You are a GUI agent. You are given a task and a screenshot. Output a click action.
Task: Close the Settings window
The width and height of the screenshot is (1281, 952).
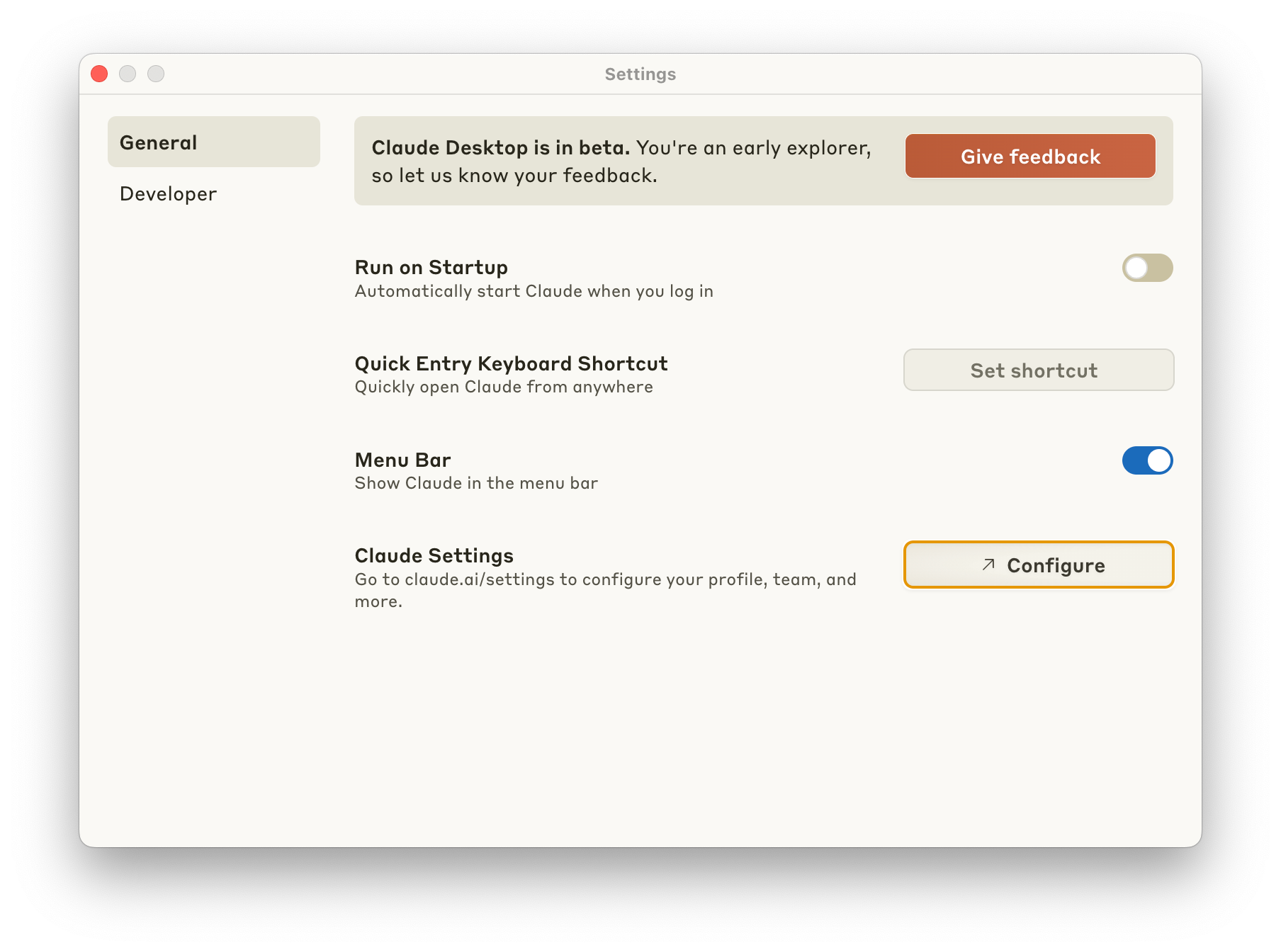pos(99,74)
